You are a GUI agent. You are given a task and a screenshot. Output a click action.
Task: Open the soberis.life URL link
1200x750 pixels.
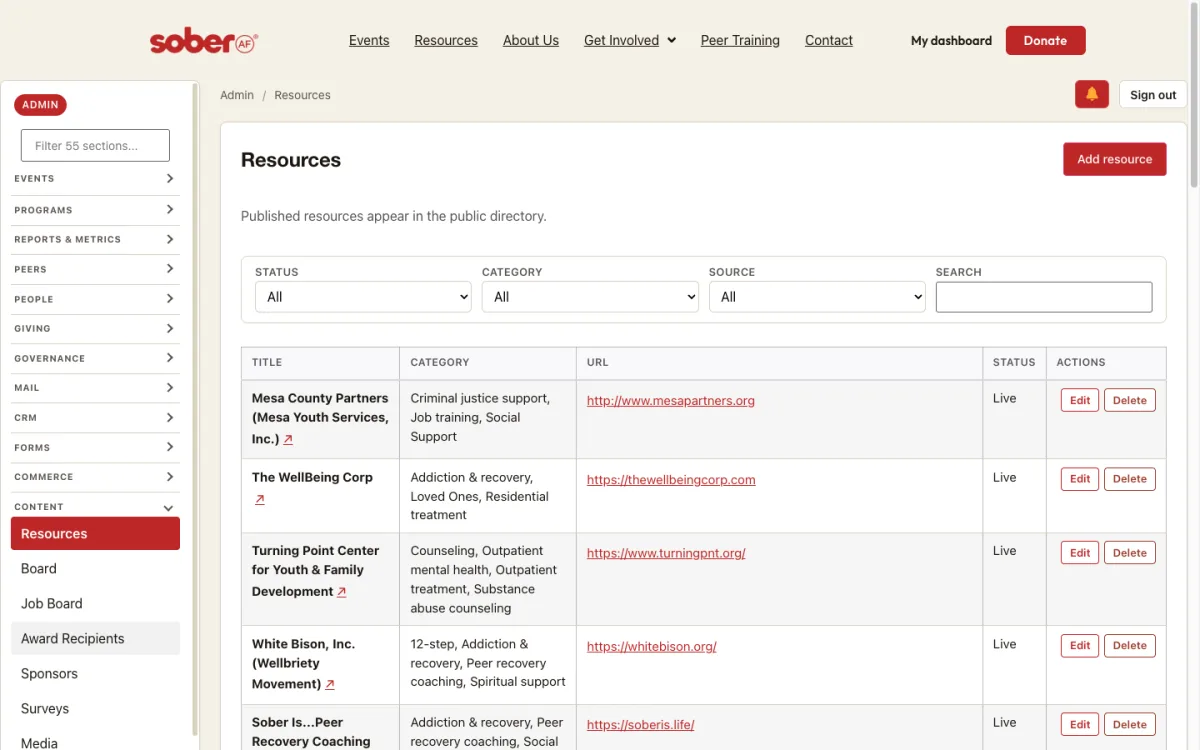tap(641, 725)
